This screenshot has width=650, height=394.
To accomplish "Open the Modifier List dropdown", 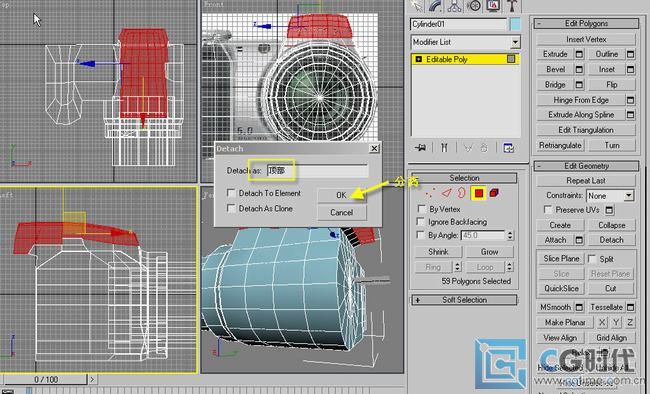I will pos(466,42).
